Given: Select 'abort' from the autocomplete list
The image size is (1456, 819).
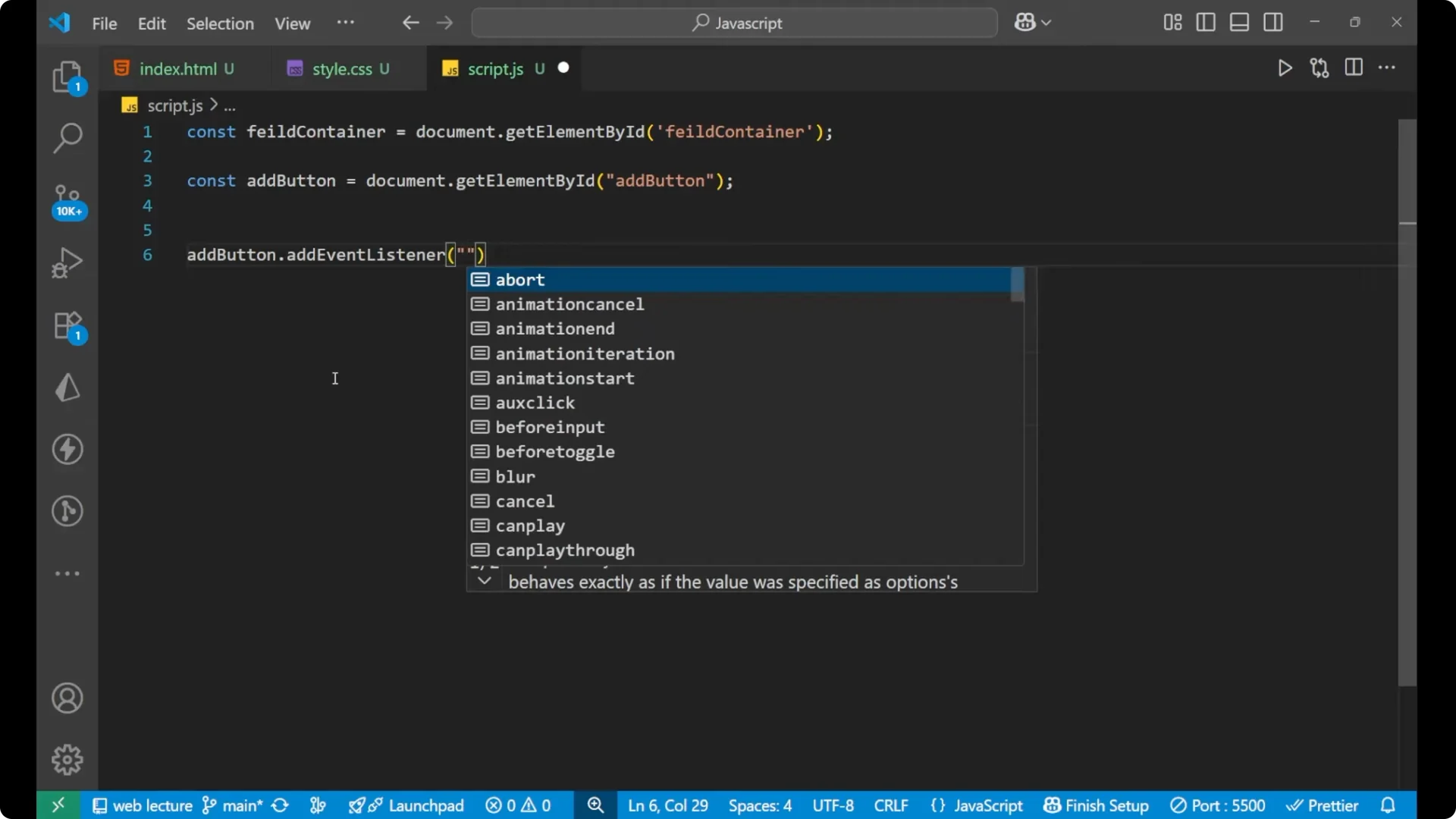Looking at the screenshot, I should 519,280.
